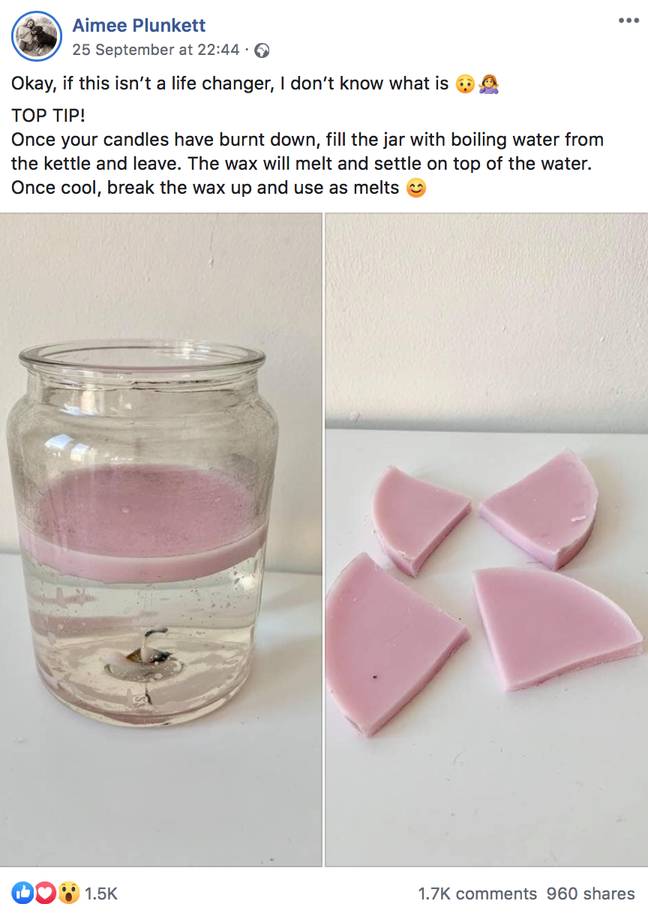
Task: Open the candle jar with water photo
Action: coord(161,539)
